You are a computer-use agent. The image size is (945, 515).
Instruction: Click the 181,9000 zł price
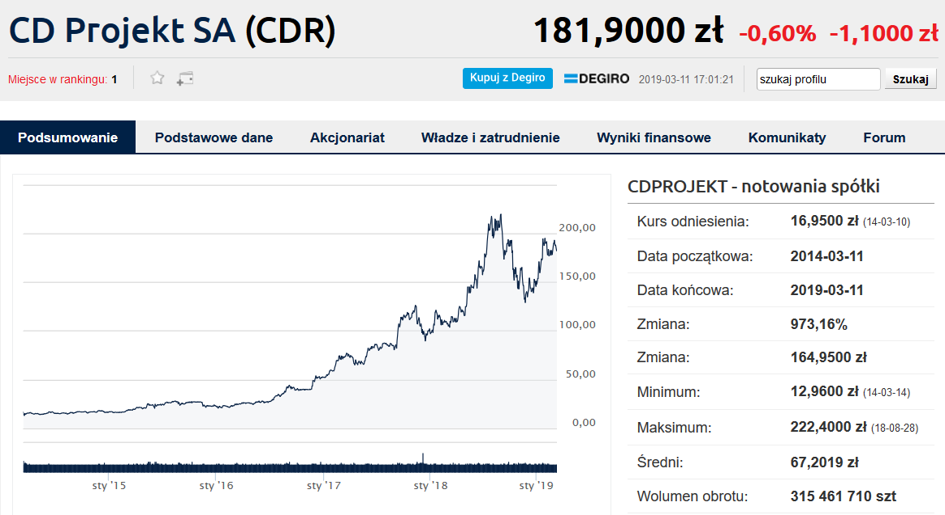pyautogui.click(x=629, y=30)
